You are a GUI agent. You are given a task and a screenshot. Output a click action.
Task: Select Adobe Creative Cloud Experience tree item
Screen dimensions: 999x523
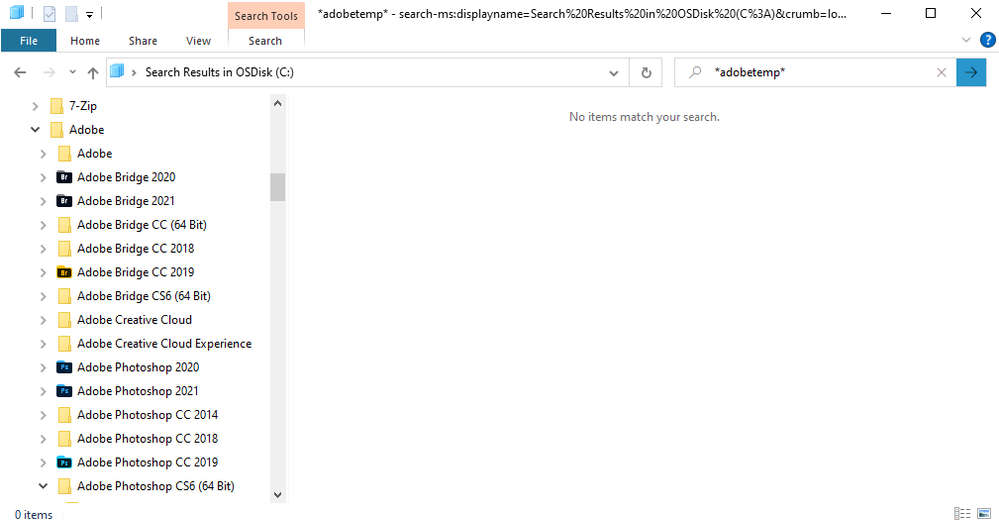[x=164, y=343]
